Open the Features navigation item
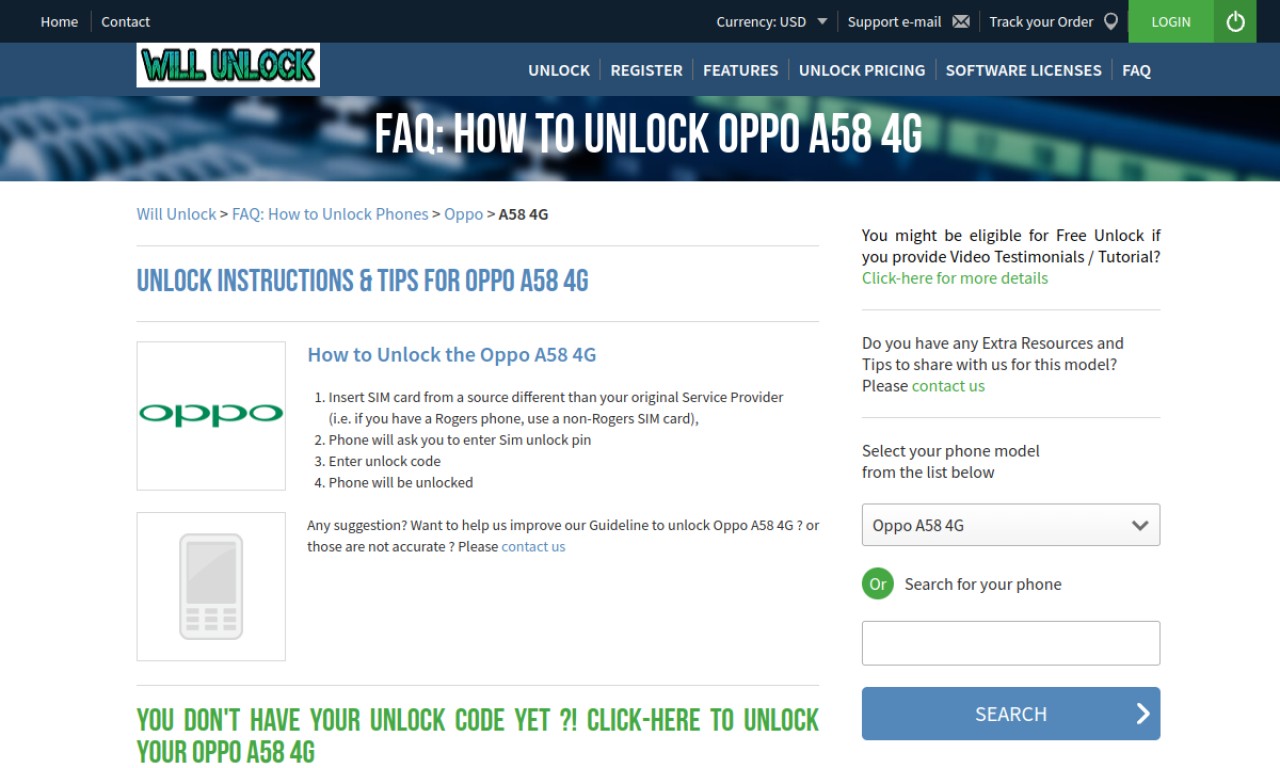Screen dimensions: 1280x768 tap(741, 70)
